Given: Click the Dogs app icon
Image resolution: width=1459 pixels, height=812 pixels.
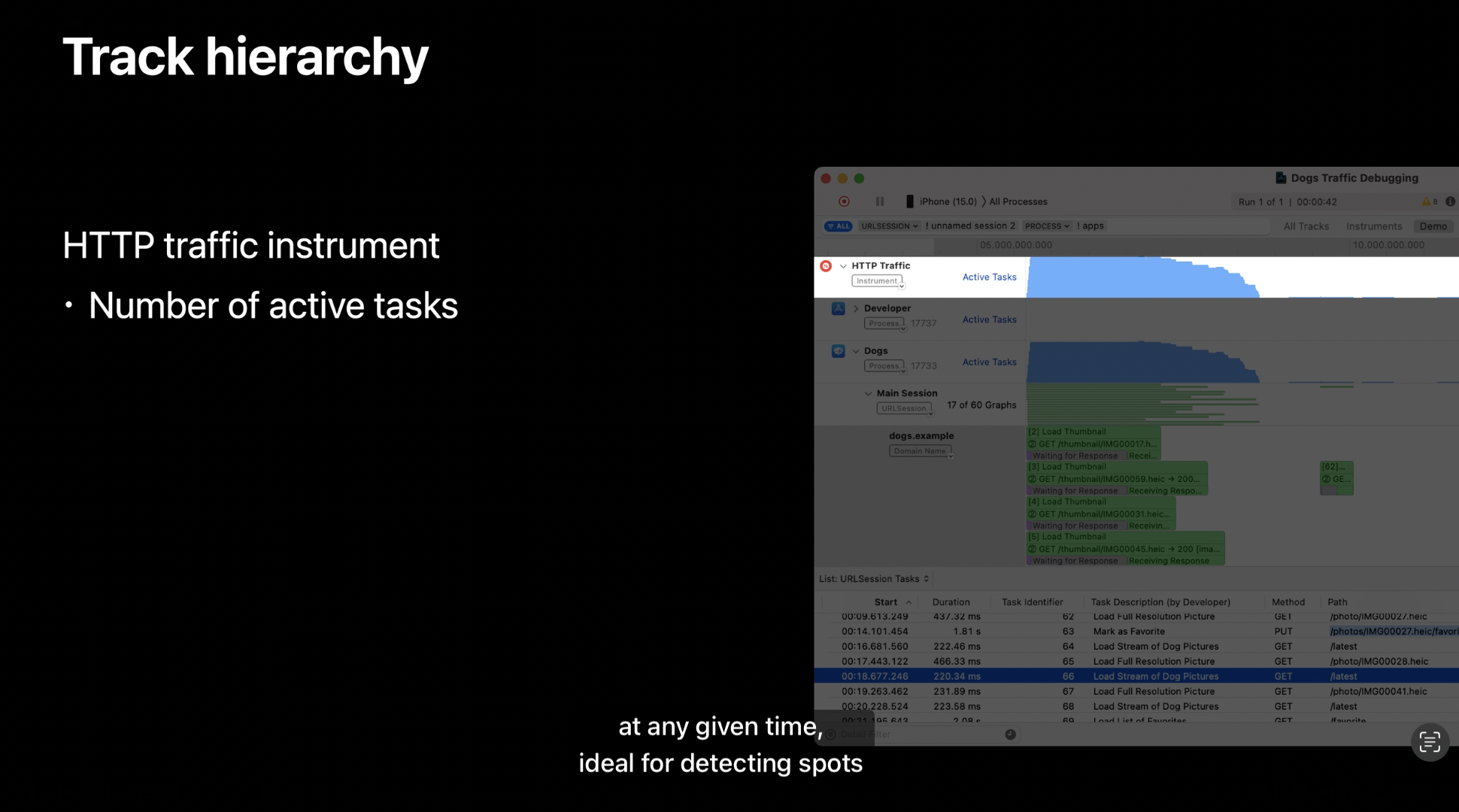Looking at the screenshot, I should point(838,351).
